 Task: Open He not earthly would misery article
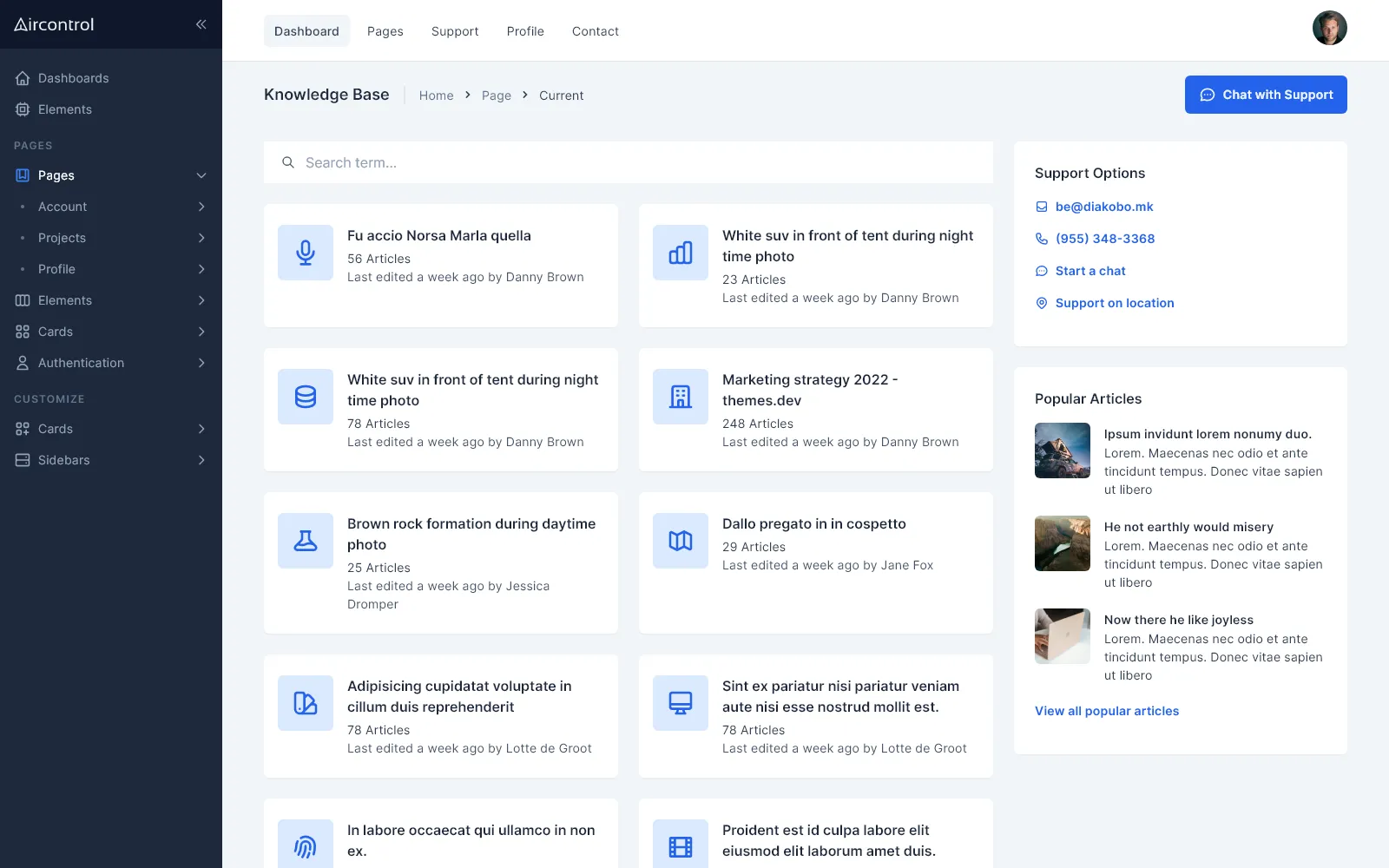tap(1188, 527)
